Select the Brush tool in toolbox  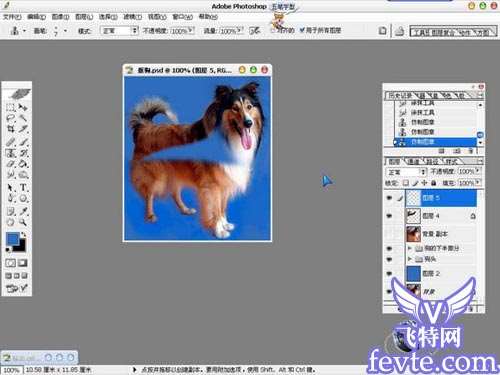tap(23, 142)
